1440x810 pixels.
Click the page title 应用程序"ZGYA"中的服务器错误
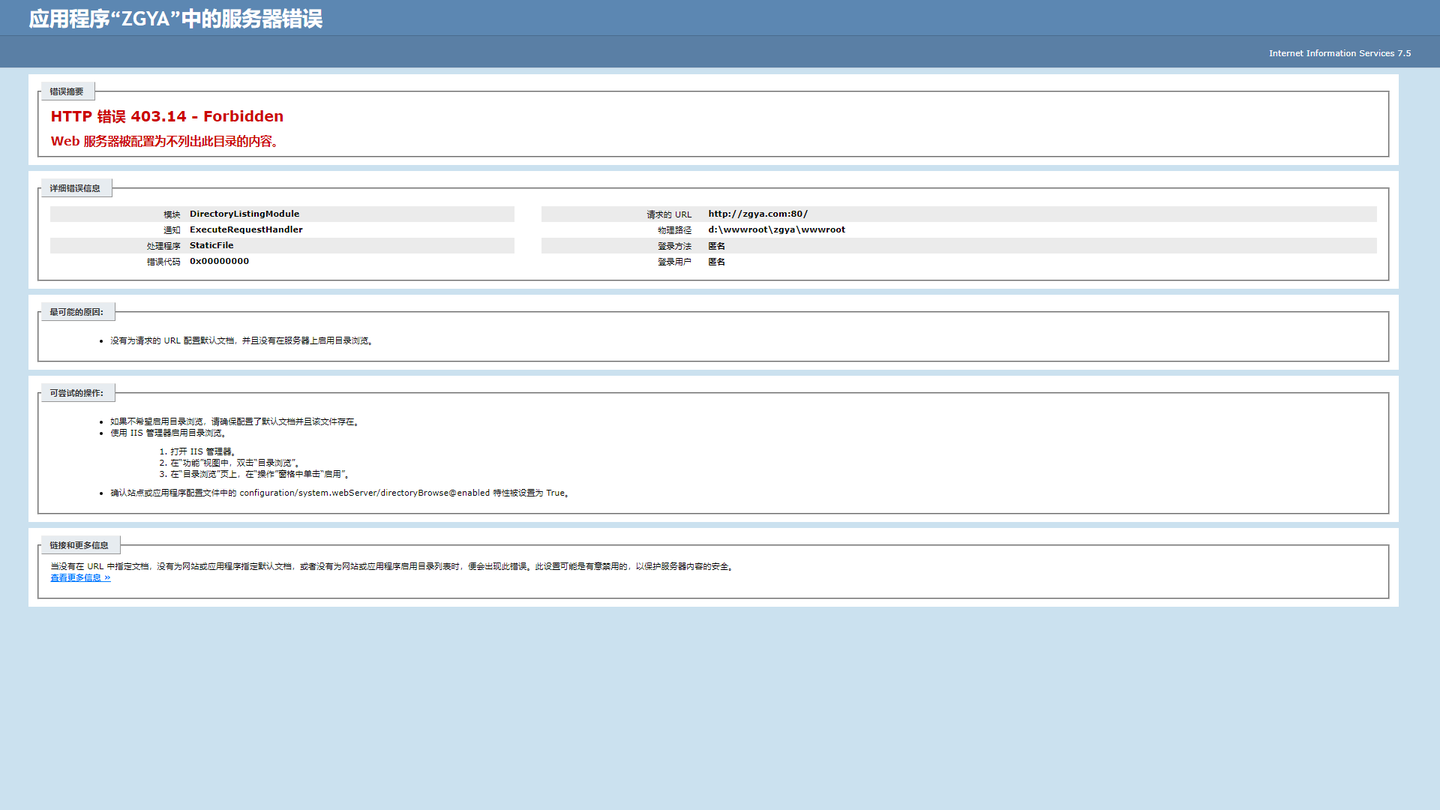pos(175,19)
